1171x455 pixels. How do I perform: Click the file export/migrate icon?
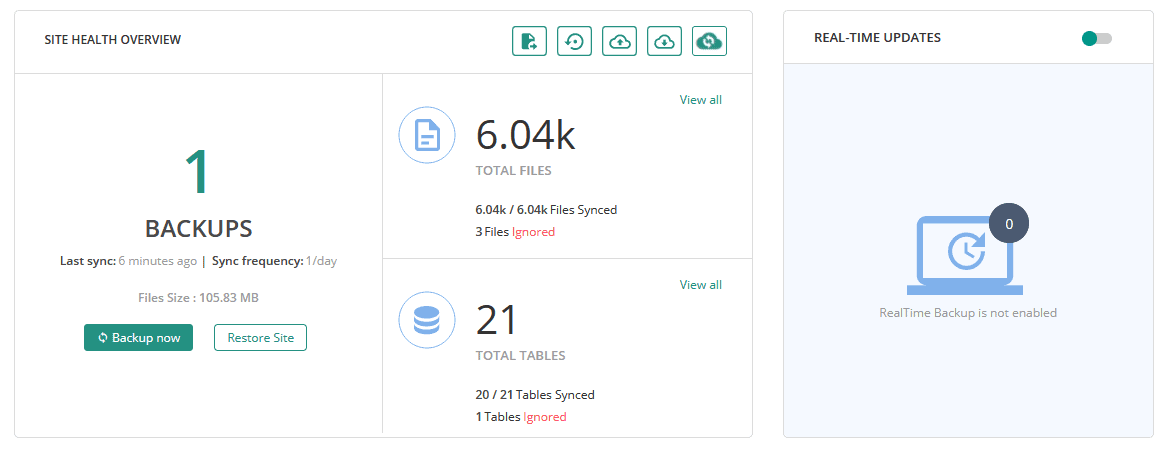tap(529, 41)
